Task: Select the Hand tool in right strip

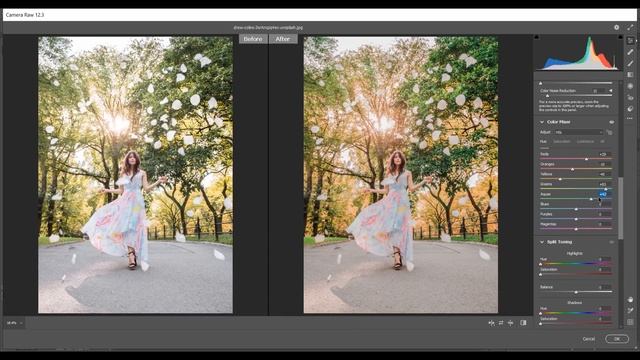Action: [x=630, y=300]
